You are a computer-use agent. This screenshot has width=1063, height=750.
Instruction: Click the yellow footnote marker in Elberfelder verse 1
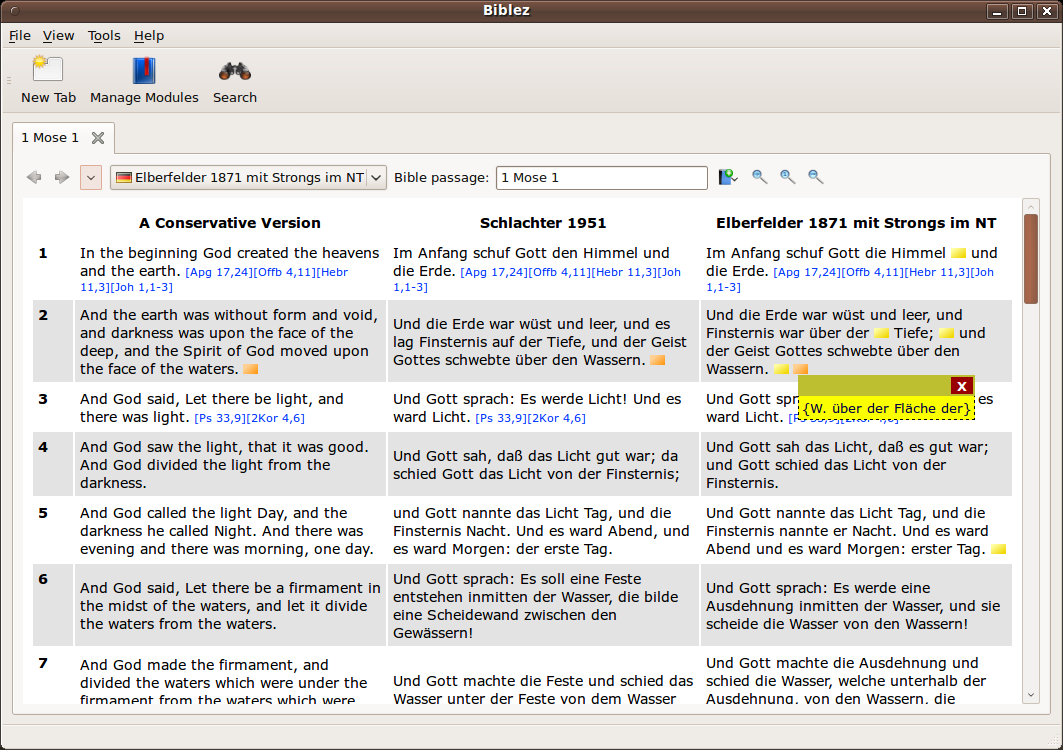[958, 254]
